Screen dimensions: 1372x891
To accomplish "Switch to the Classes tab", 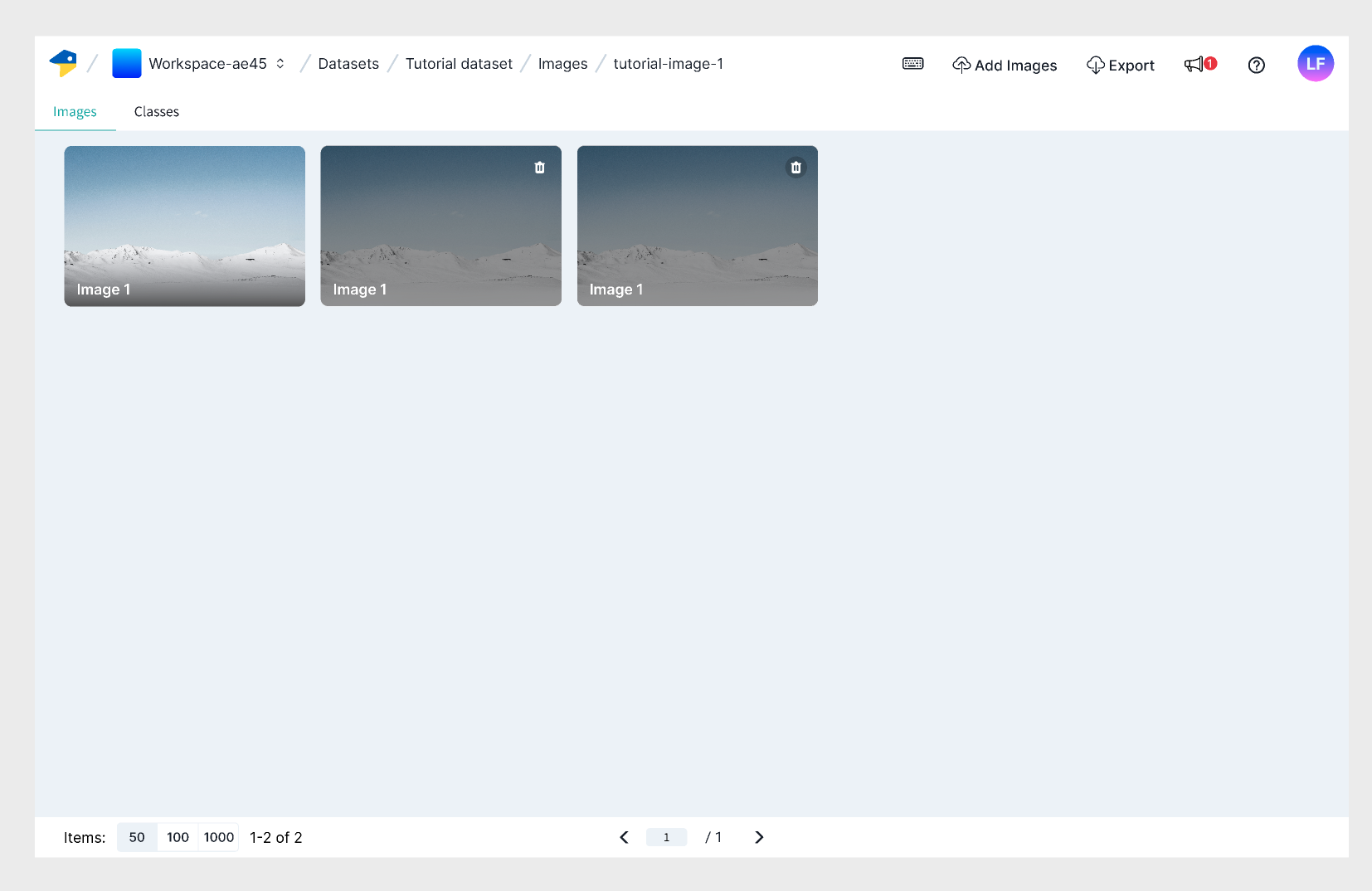I will point(156,111).
